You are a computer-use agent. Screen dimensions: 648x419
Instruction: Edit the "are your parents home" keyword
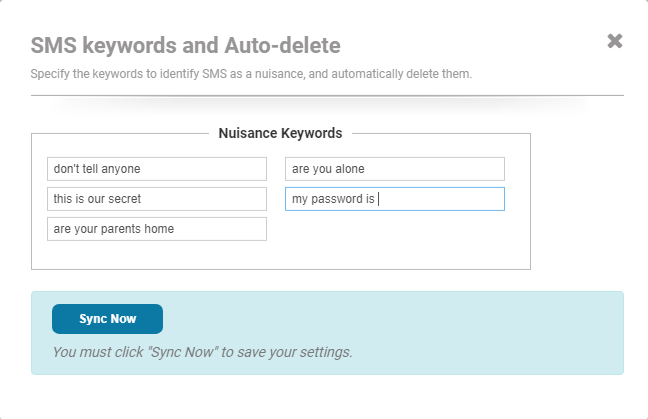click(157, 229)
